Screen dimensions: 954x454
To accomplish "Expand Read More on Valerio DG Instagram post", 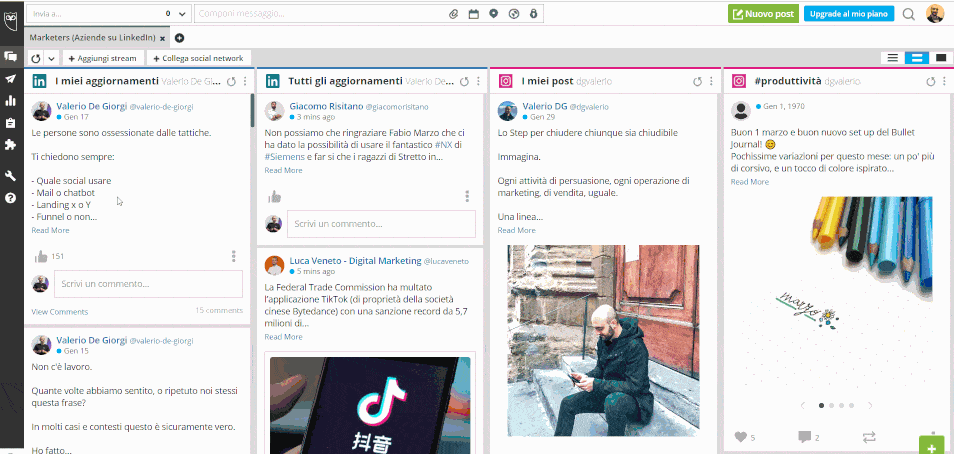I will 517,230.
